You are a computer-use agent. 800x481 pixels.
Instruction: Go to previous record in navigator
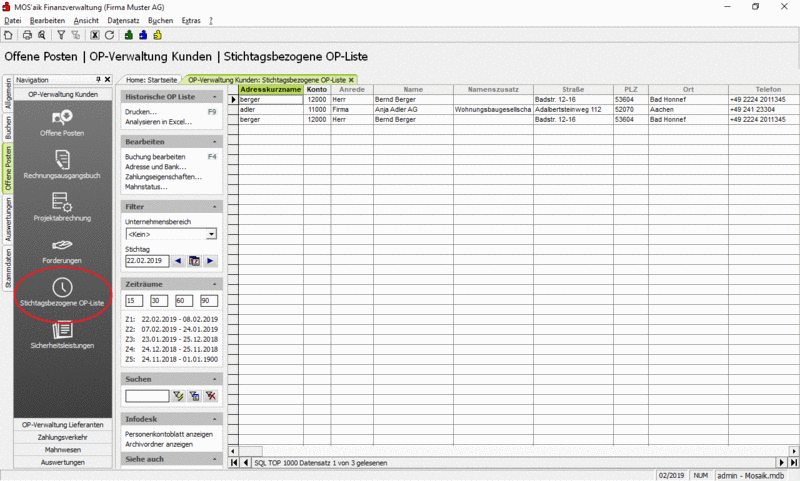coord(245,463)
